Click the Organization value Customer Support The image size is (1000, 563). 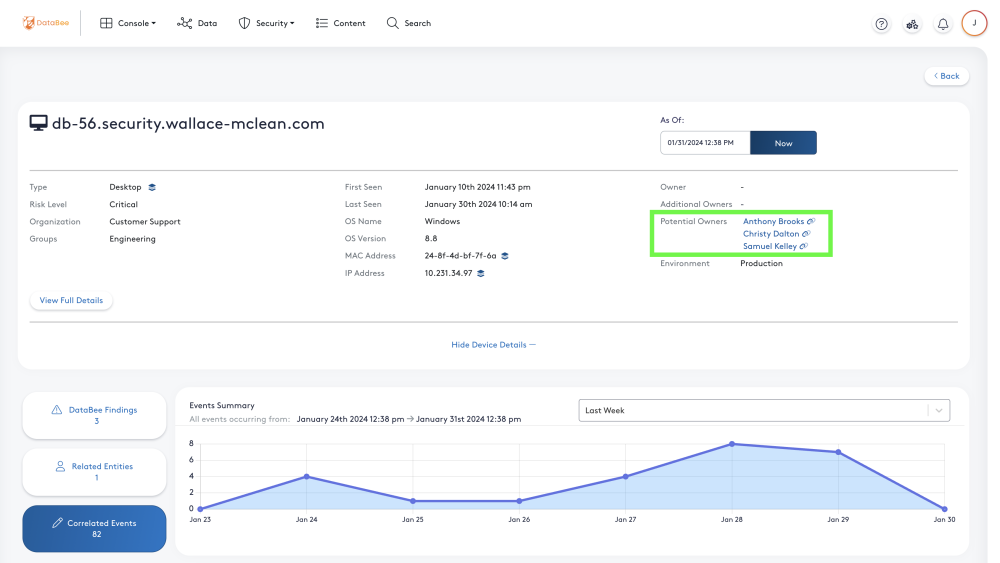(x=145, y=222)
